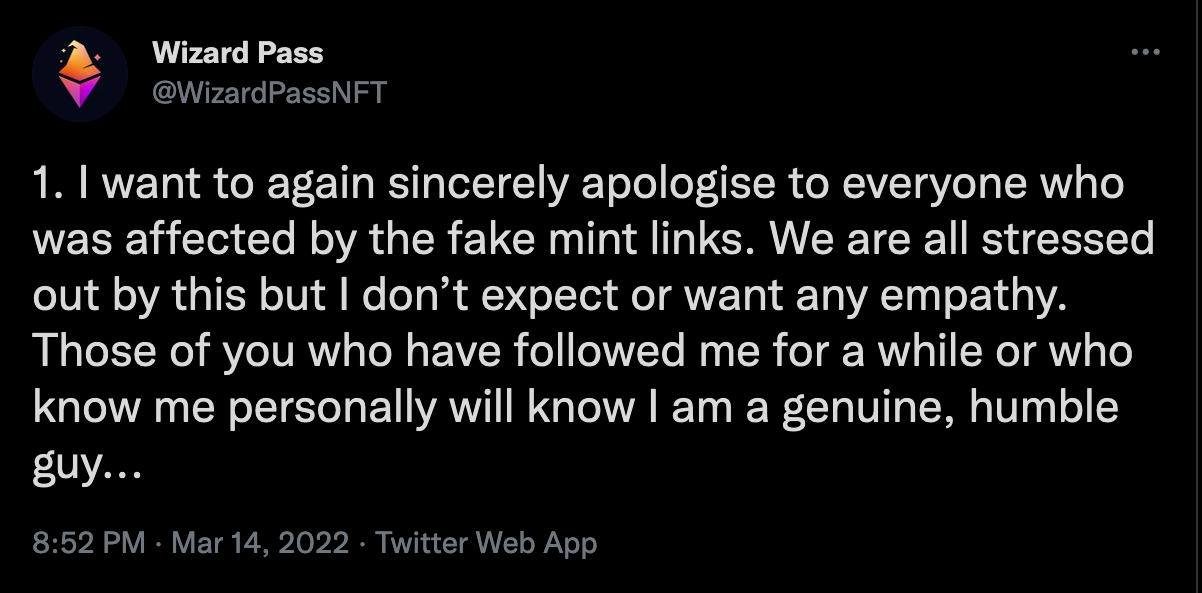Click the tweet's first line starting "1. I want"

[x=578, y=187]
